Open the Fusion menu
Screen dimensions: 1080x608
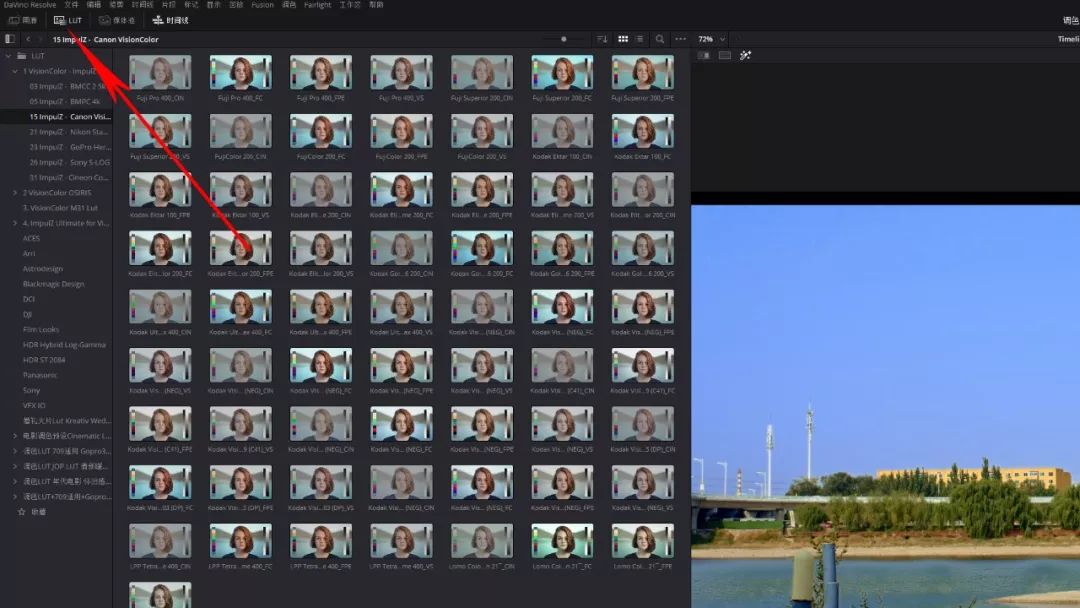pos(262,5)
